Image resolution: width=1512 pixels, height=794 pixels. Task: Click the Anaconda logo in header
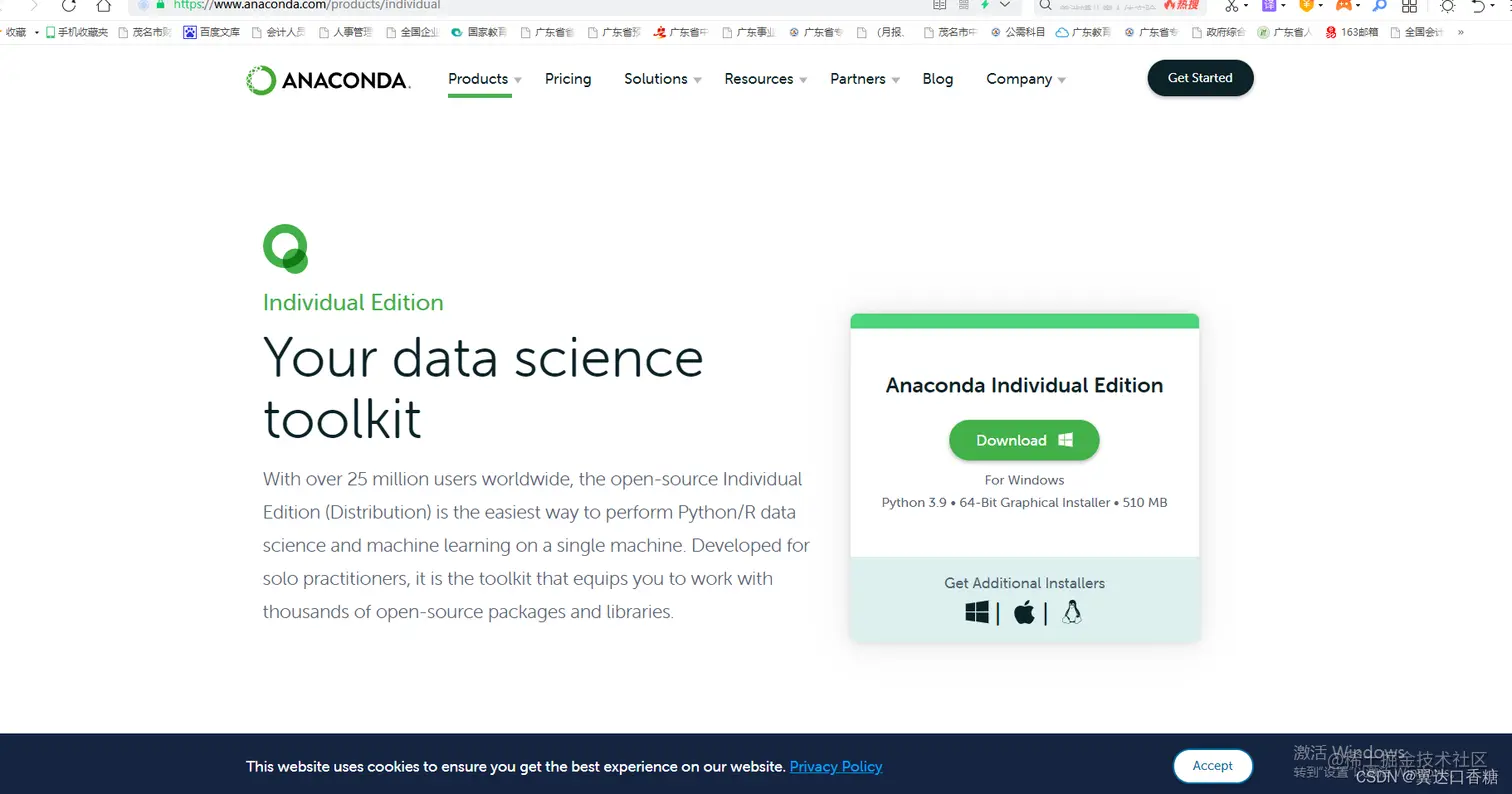tap(328, 80)
